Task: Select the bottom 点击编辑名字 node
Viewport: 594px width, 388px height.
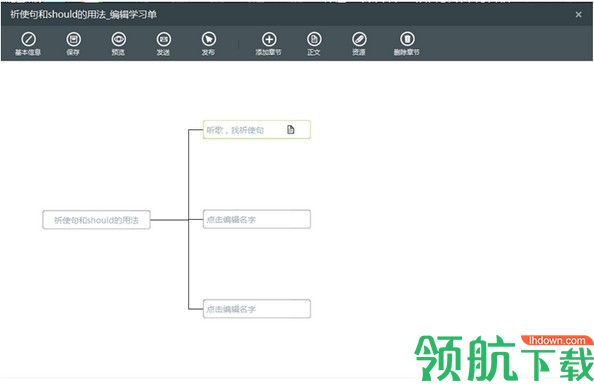Action: 257,309
